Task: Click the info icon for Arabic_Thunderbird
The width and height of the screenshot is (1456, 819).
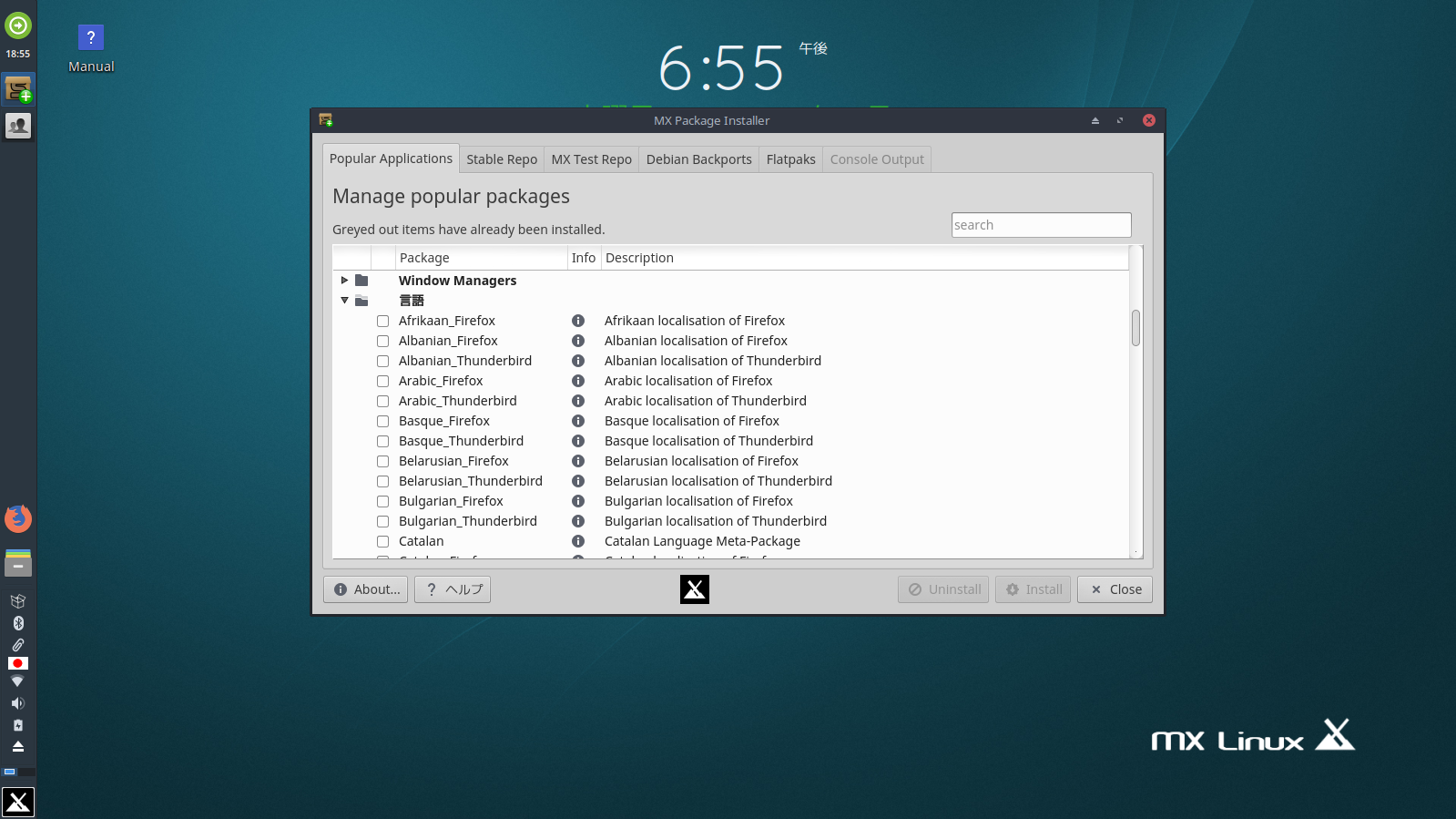Action: 578,401
